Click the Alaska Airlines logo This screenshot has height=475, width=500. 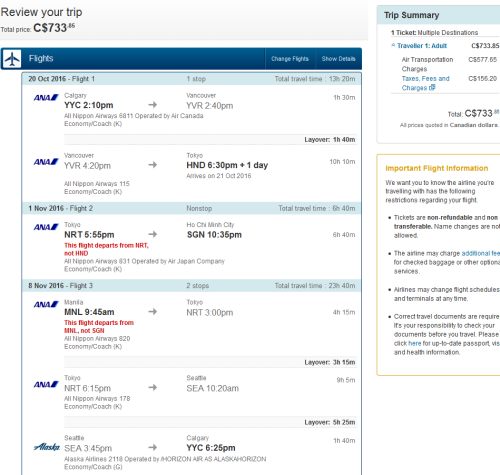coord(47,447)
